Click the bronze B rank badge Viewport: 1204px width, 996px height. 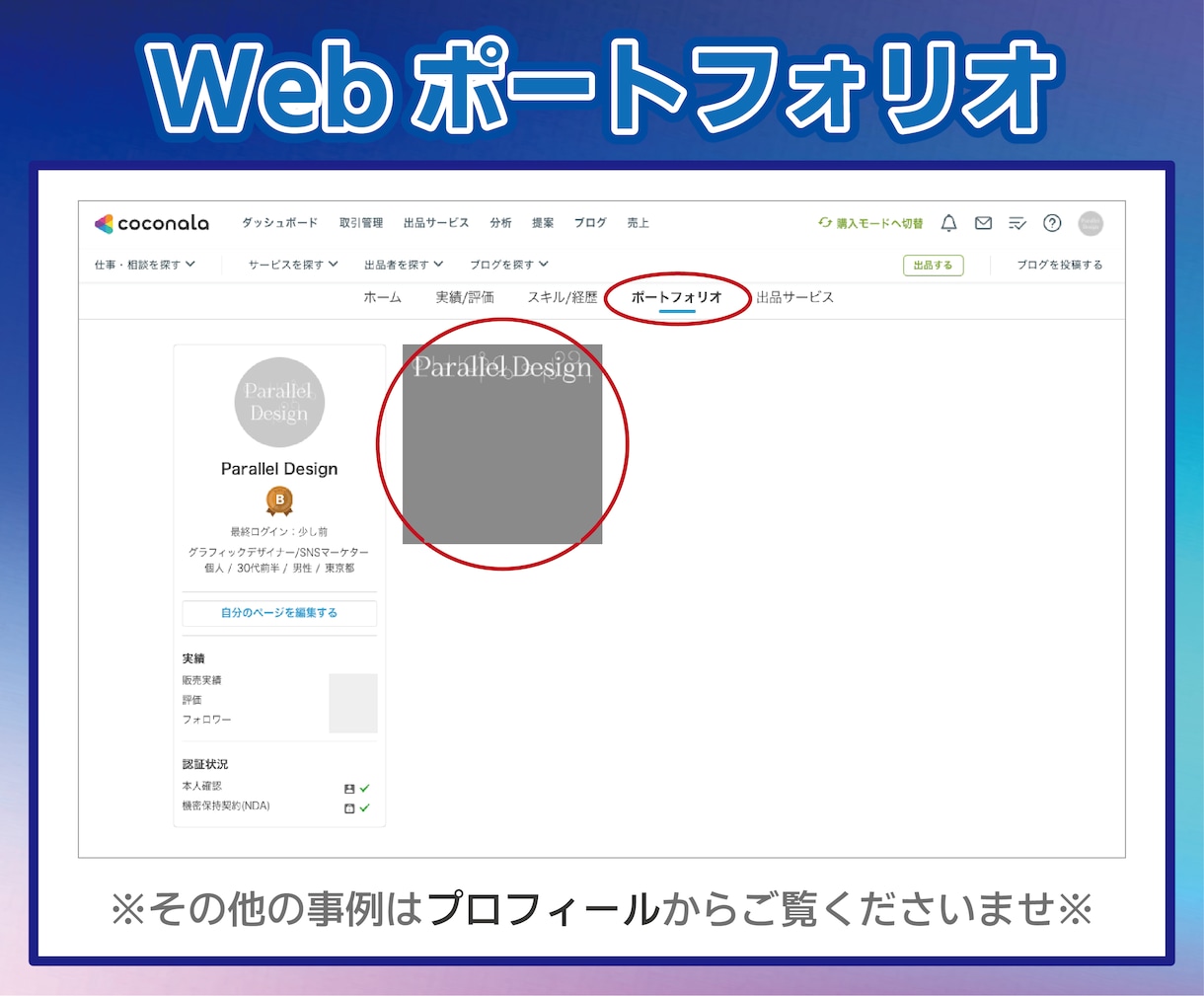click(279, 501)
